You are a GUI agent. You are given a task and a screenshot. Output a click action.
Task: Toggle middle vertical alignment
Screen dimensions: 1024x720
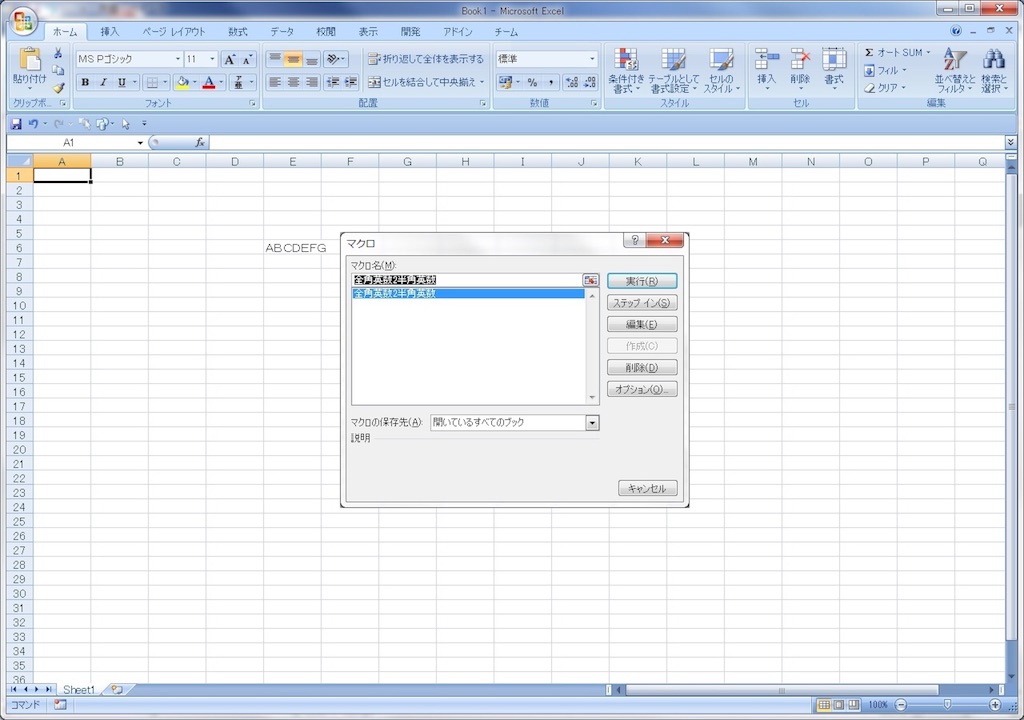click(x=293, y=59)
